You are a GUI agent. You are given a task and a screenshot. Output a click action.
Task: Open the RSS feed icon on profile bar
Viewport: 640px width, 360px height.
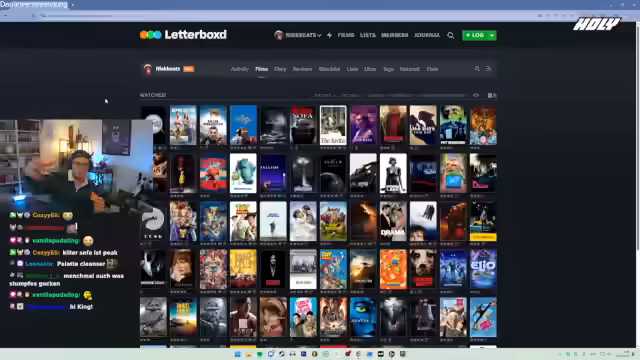[489, 69]
